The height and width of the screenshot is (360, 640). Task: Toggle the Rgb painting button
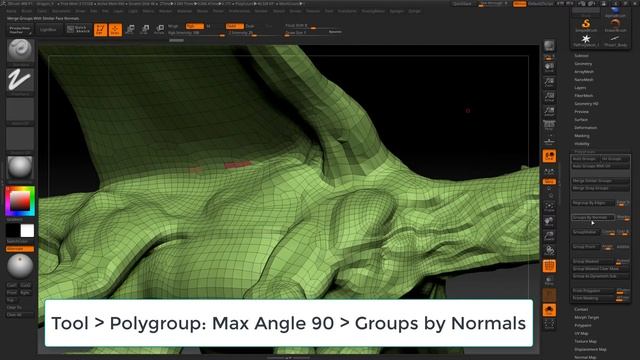pyautogui.click(x=194, y=26)
